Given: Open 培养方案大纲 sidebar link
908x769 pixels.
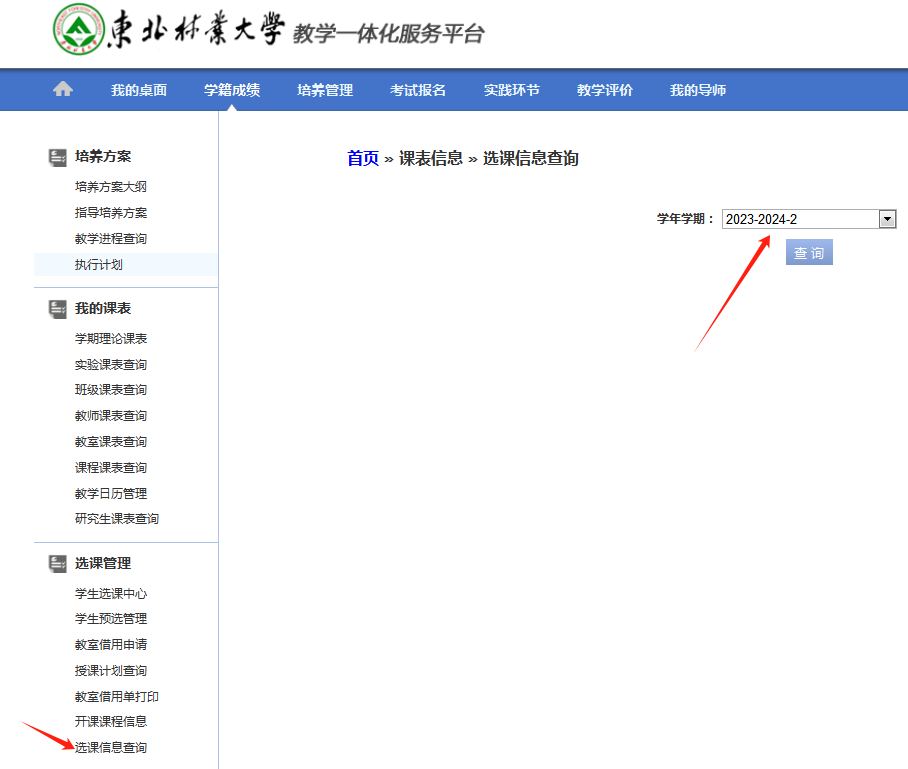Looking at the screenshot, I should point(111,187).
